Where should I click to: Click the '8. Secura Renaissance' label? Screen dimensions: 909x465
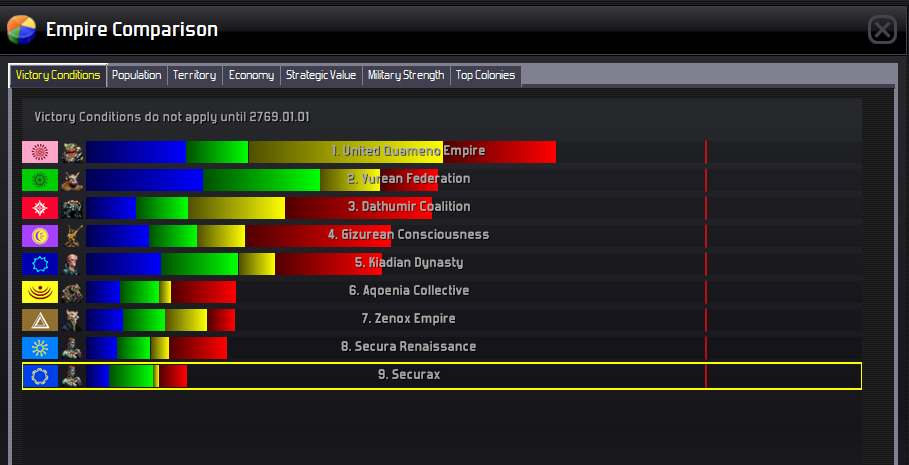(x=409, y=347)
